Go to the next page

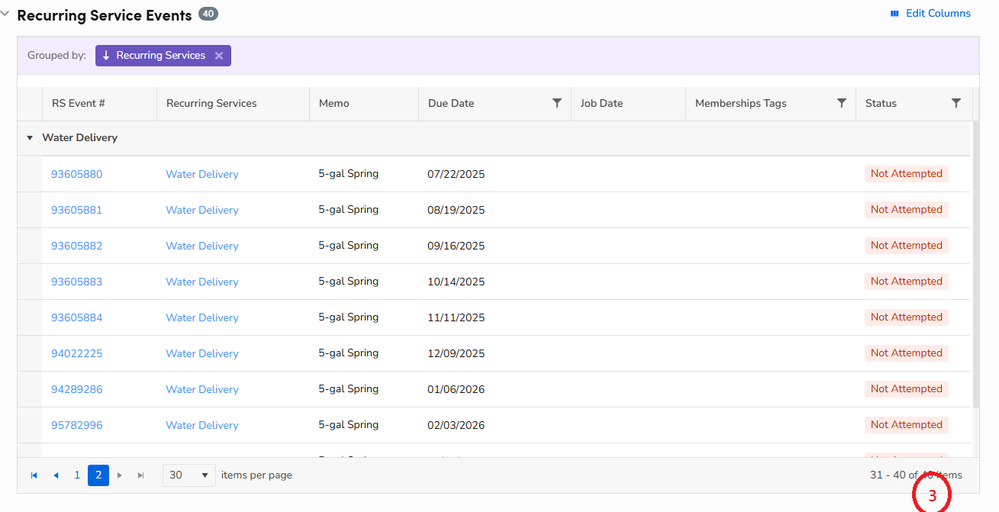[x=121, y=475]
